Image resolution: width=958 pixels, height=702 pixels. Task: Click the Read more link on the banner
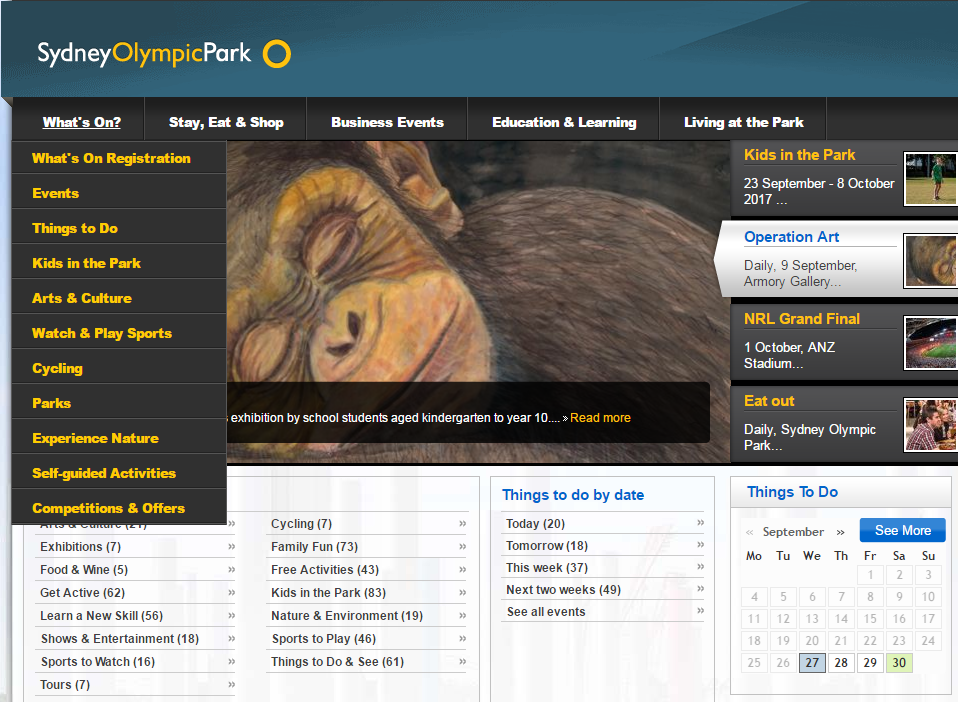[x=600, y=418]
